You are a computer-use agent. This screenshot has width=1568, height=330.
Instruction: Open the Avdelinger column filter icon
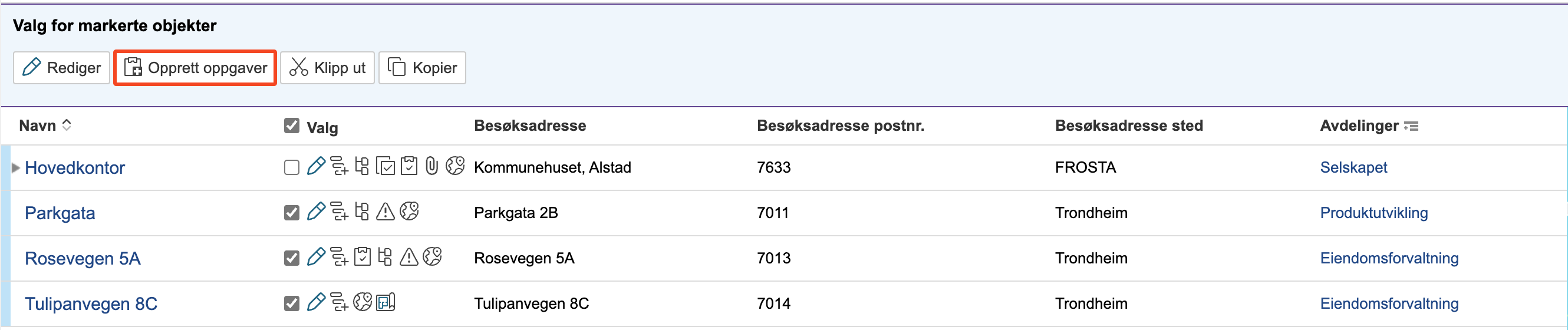(x=1411, y=126)
